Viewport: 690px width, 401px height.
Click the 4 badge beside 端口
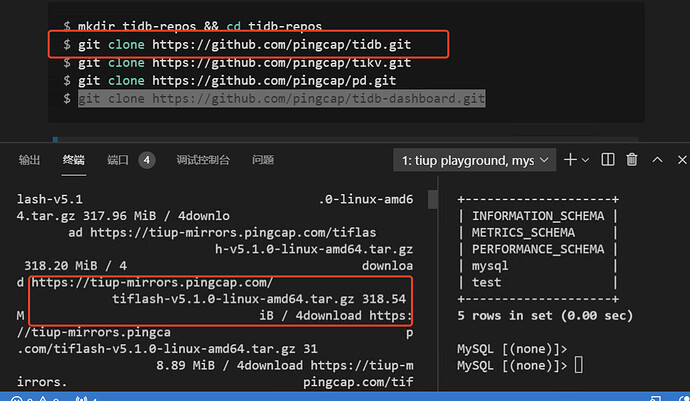(147, 160)
